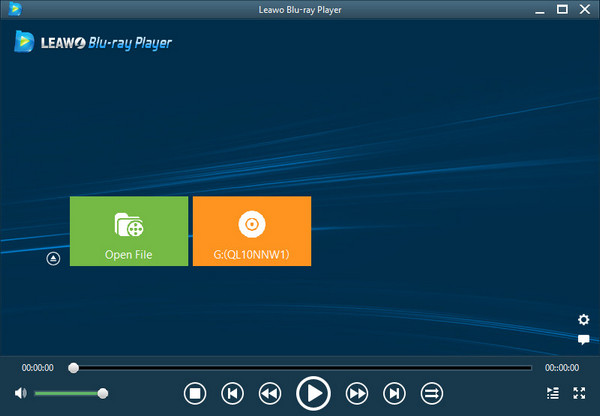Click the elapsed time 00:00:00 on the left
The width and height of the screenshot is (600, 416).
coord(38,368)
